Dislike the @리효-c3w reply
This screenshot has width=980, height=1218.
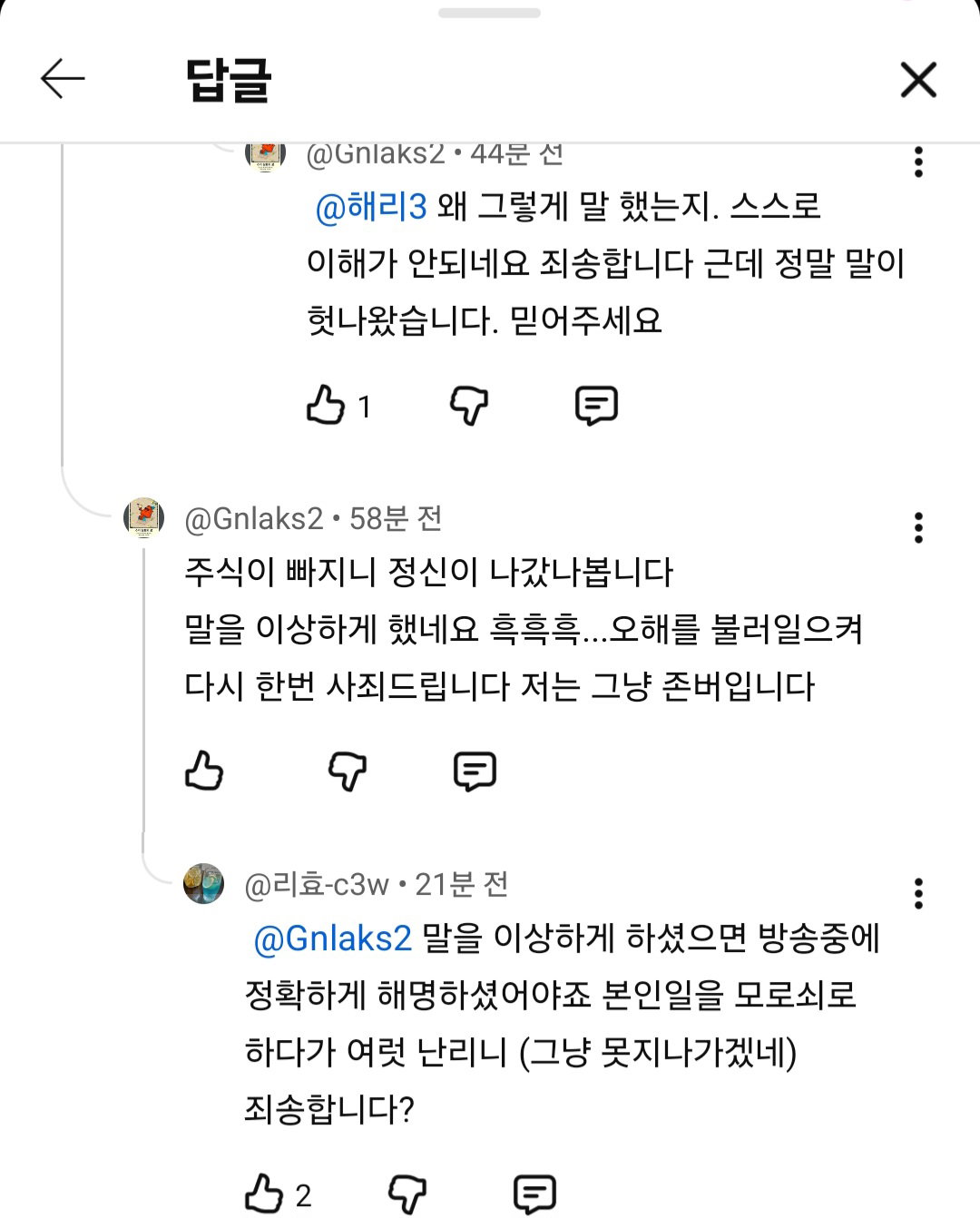point(407,1194)
